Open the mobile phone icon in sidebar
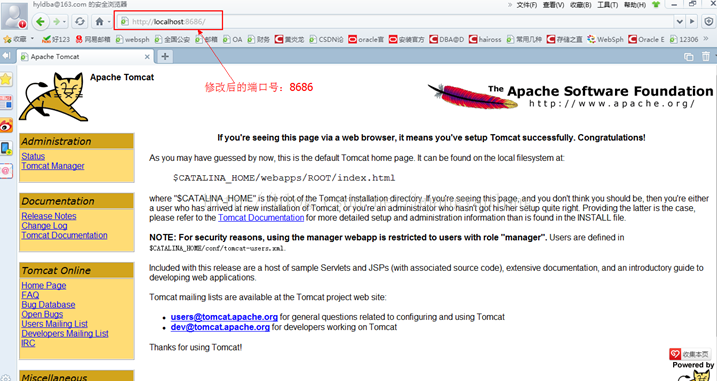 point(6,148)
